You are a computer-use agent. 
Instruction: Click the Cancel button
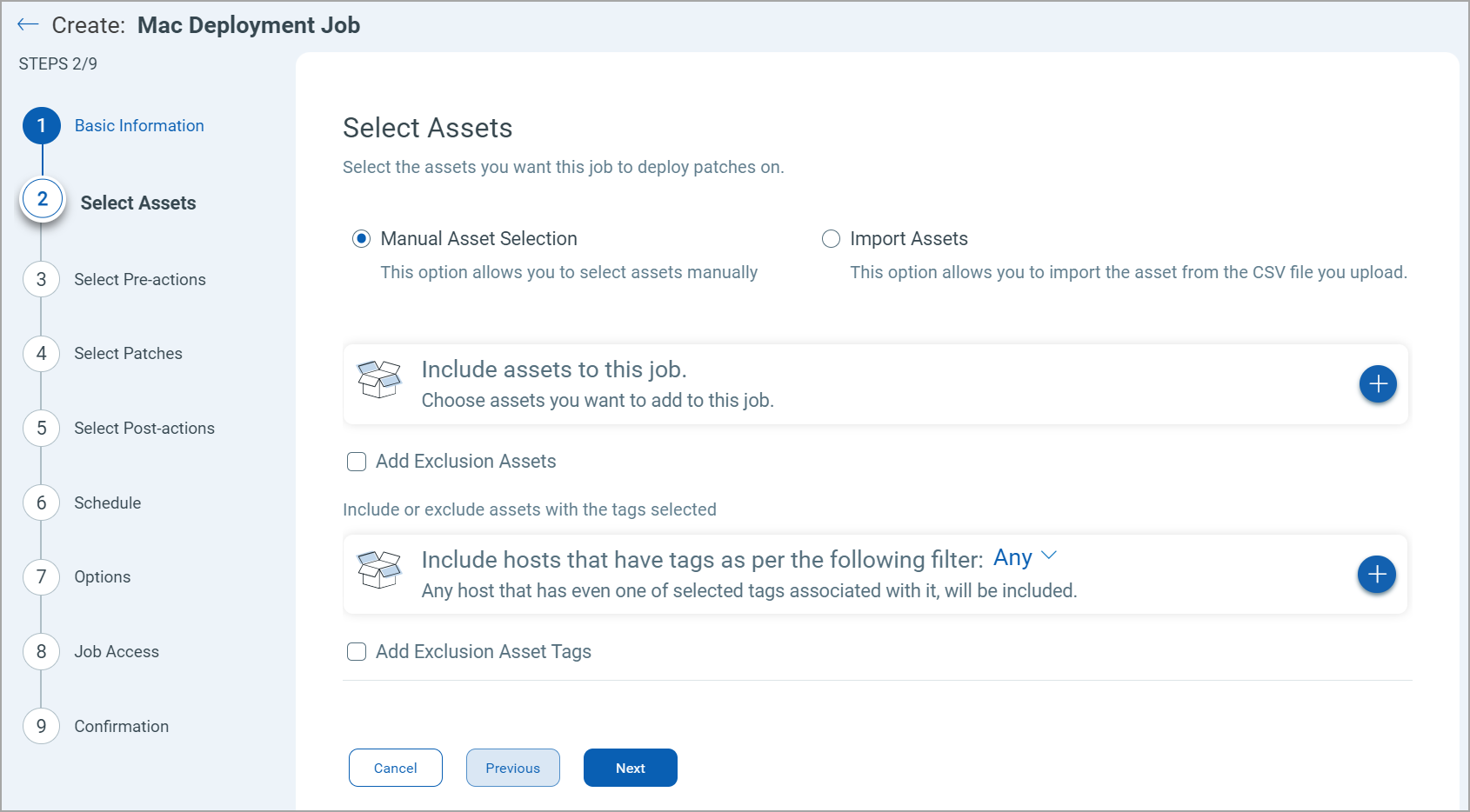click(x=395, y=768)
